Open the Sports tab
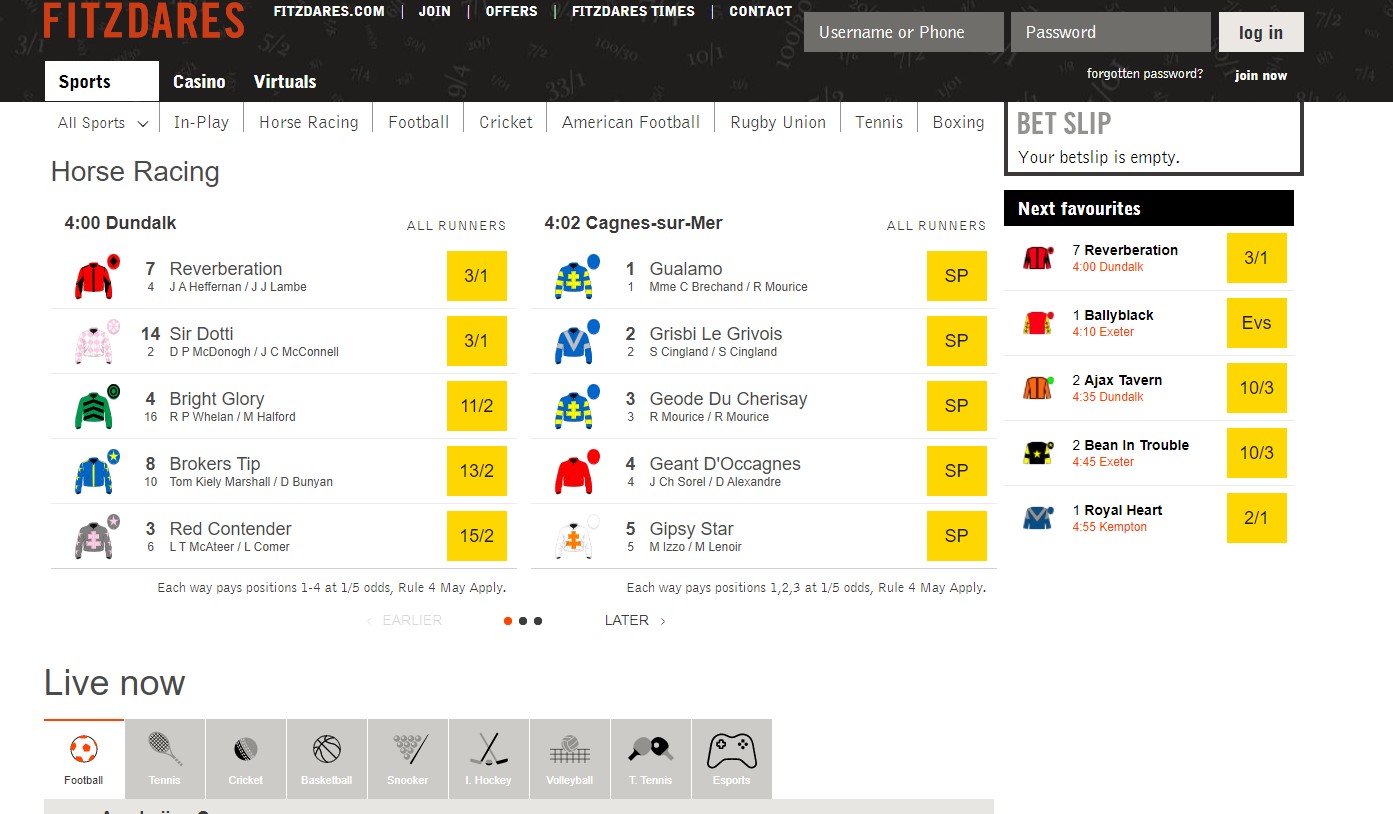The width and height of the screenshot is (1393, 814). click(101, 82)
